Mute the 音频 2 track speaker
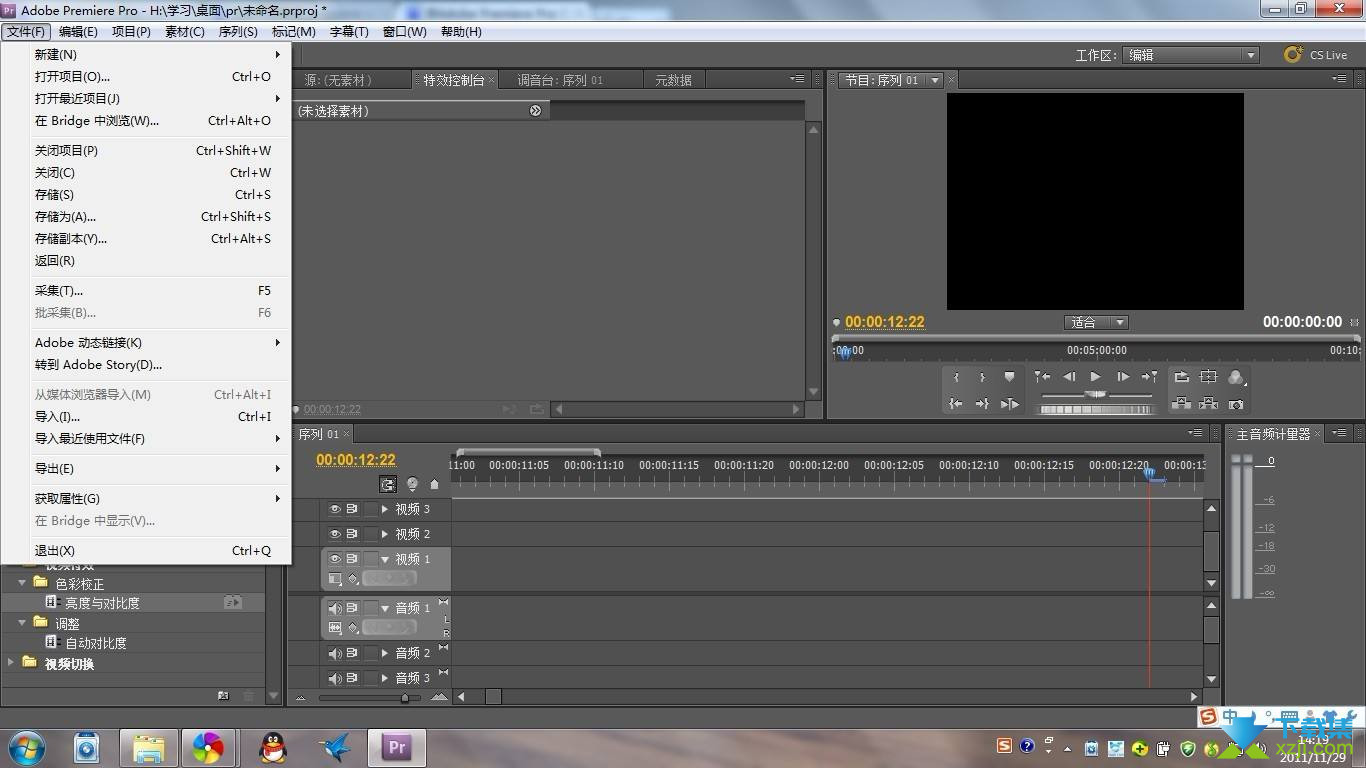This screenshot has width=1366, height=768. (335, 653)
